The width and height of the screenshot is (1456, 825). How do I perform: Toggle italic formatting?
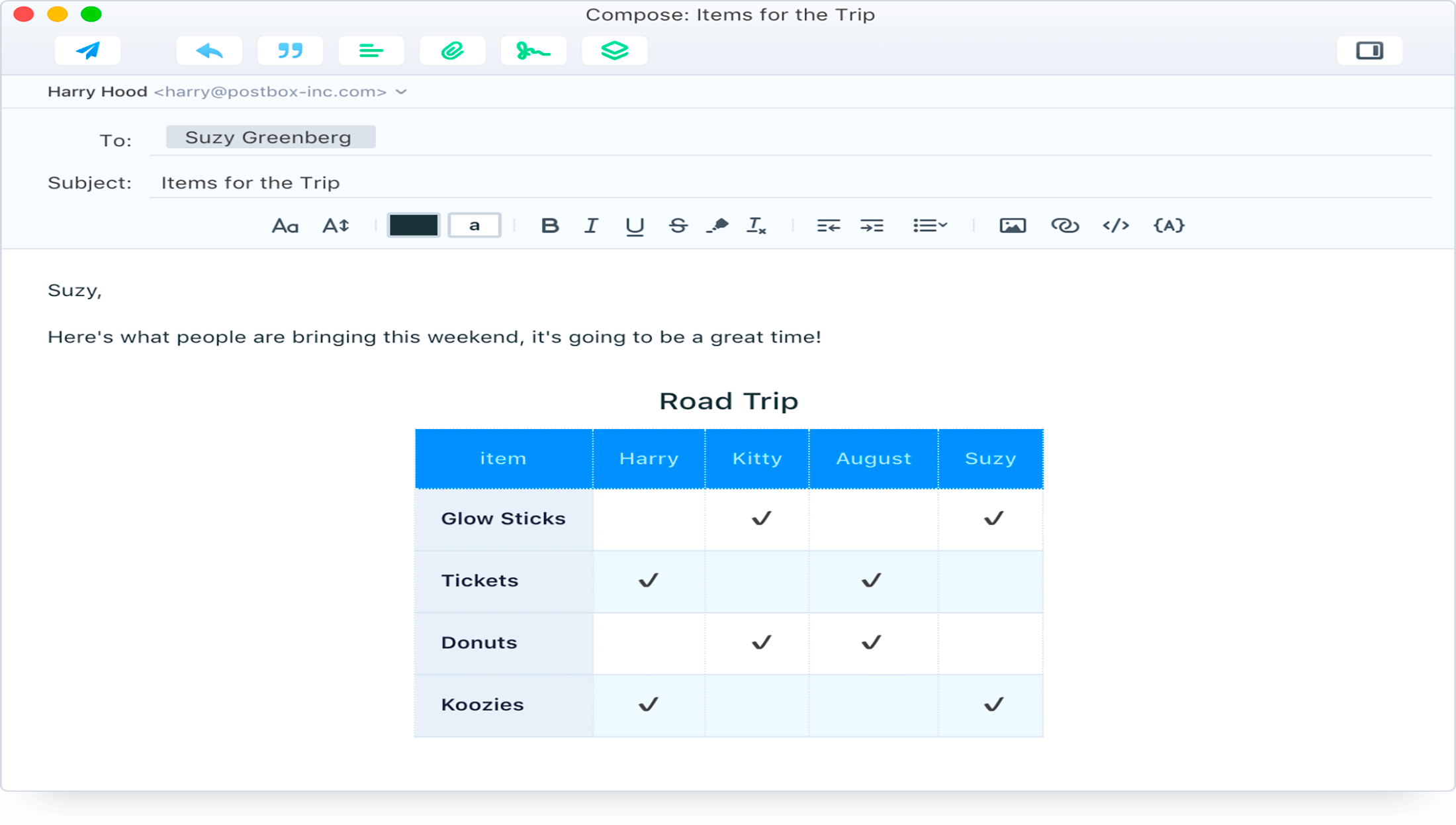tap(591, 226)
